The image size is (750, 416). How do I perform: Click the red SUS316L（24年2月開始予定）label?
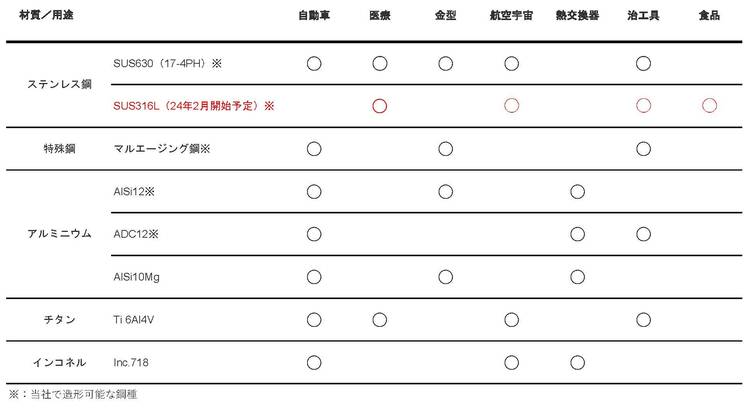194,106
